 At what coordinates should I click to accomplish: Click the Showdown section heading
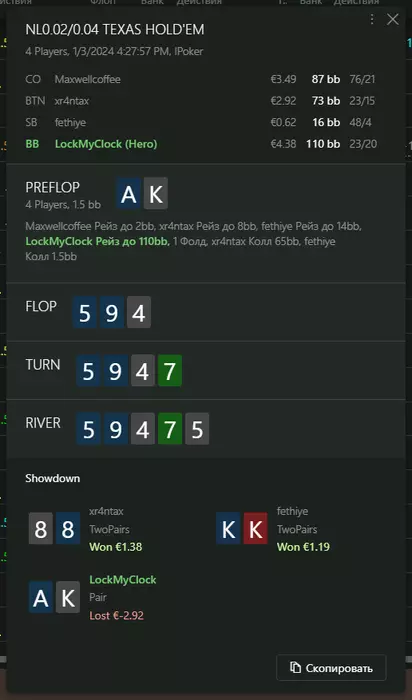click(53, 479)
